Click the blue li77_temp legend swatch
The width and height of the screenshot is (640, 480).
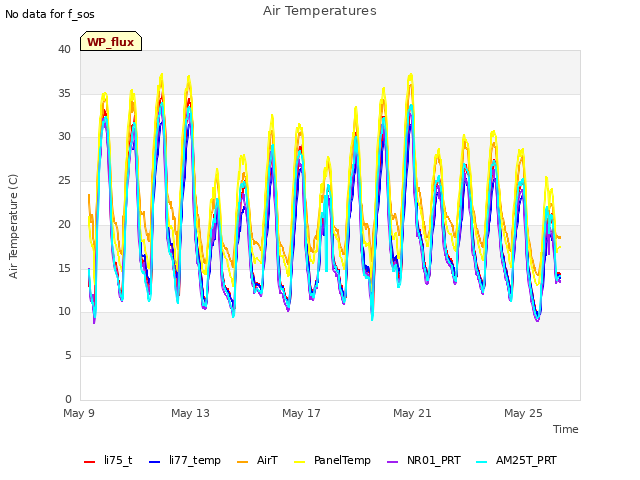tap(155, 462)
